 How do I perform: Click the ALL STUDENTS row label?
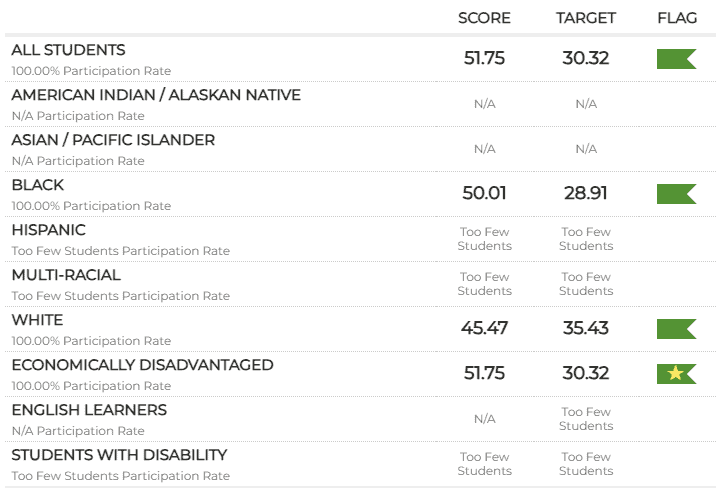[x=69, y=50]
